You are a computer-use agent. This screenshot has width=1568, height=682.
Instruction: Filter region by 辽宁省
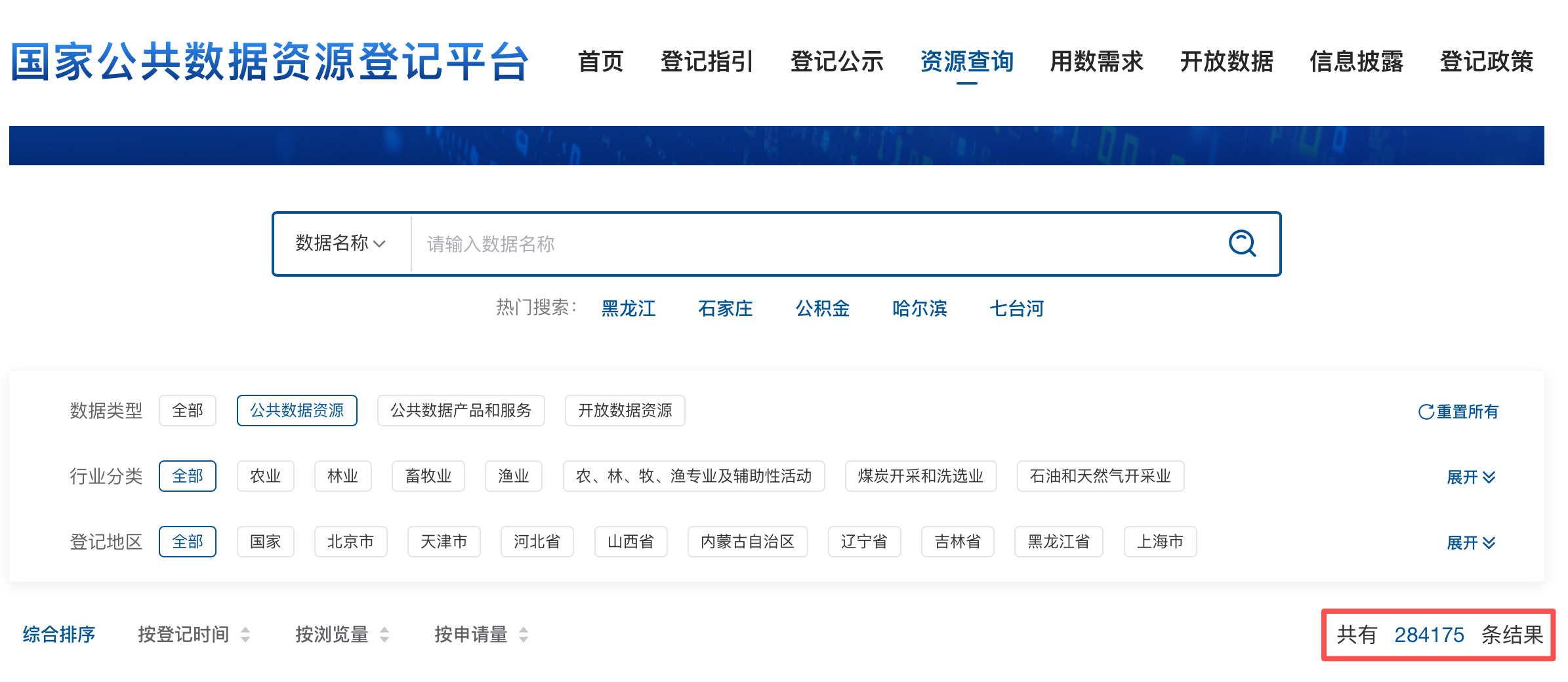tap(865, 542)
